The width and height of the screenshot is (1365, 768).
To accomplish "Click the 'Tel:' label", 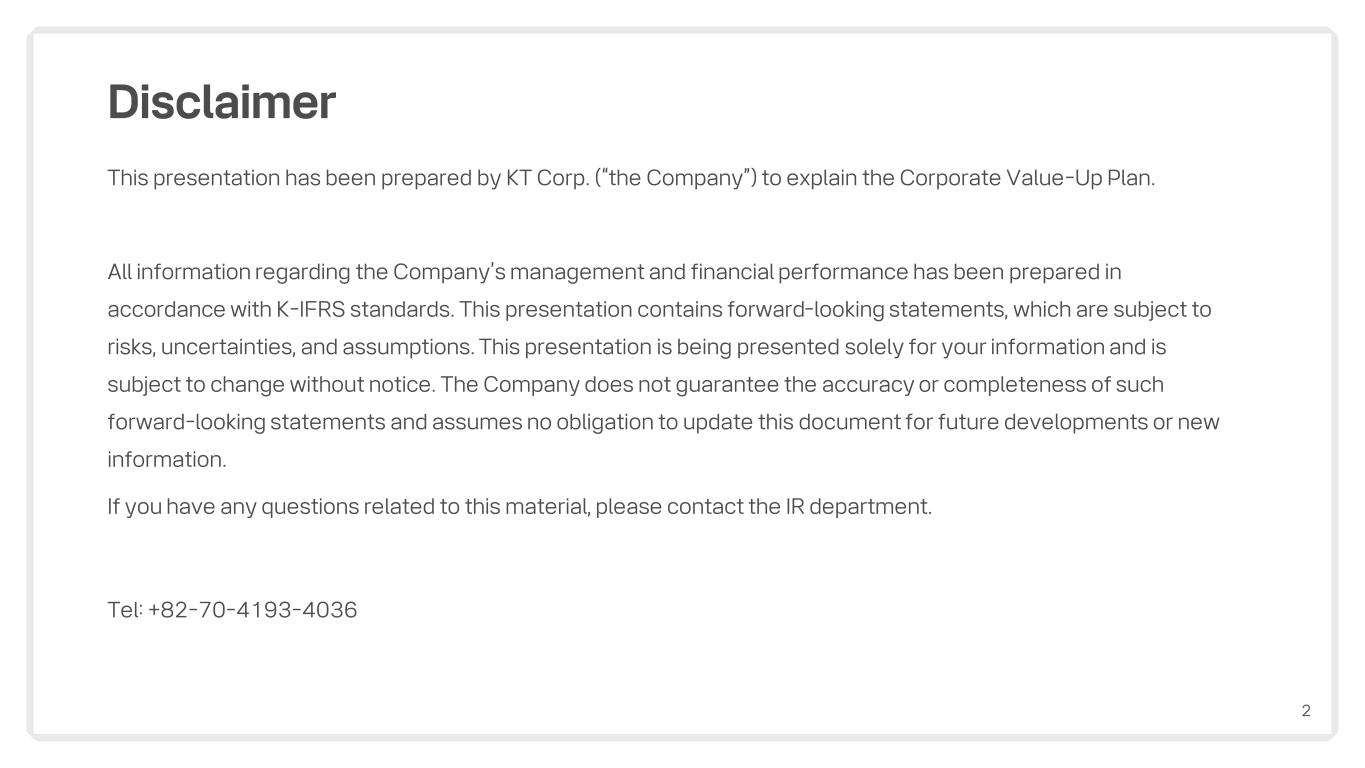I will pyautogui.click(x=126, y=610).
